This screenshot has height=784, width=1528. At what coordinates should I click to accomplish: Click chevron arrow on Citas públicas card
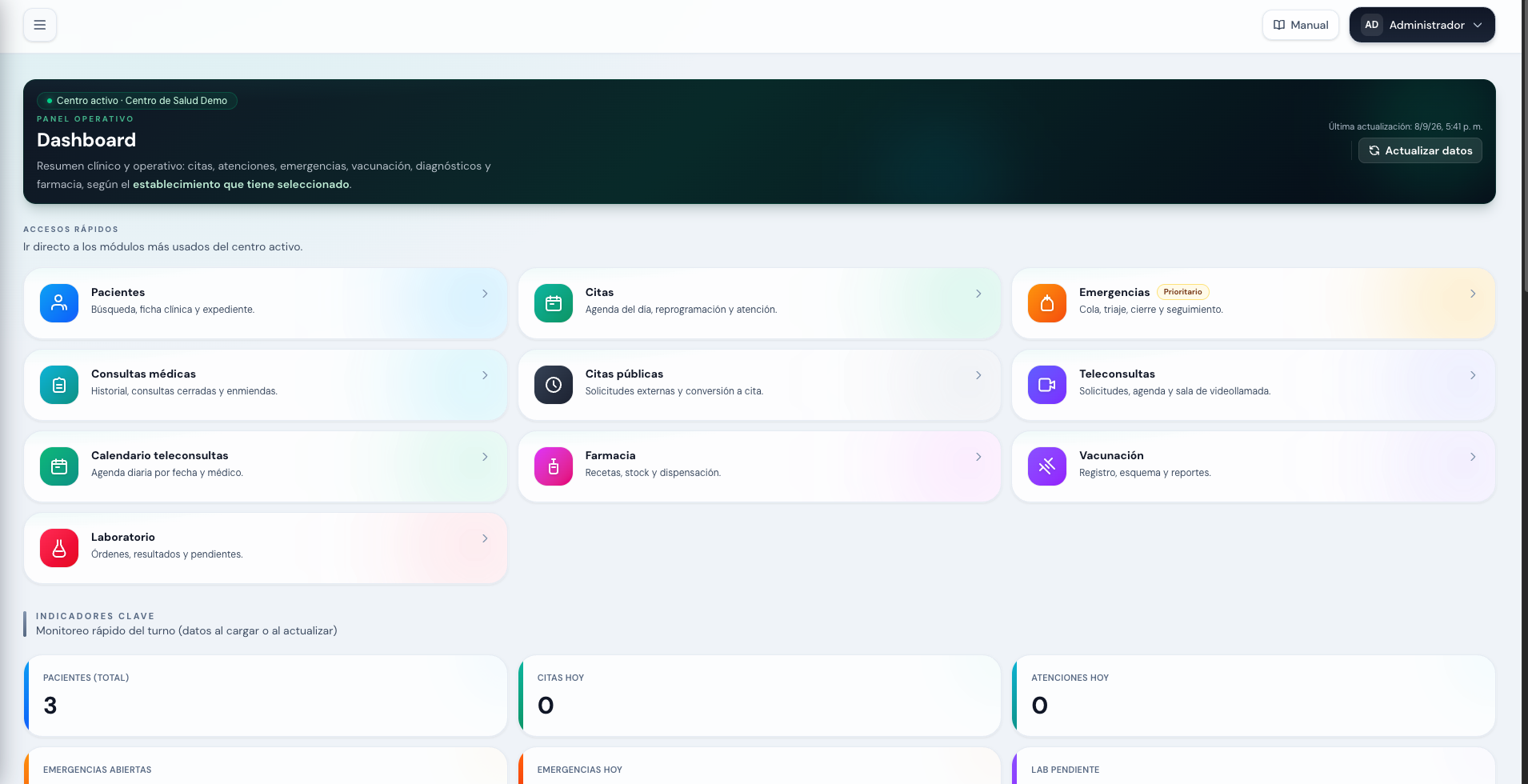click(978, 375)
